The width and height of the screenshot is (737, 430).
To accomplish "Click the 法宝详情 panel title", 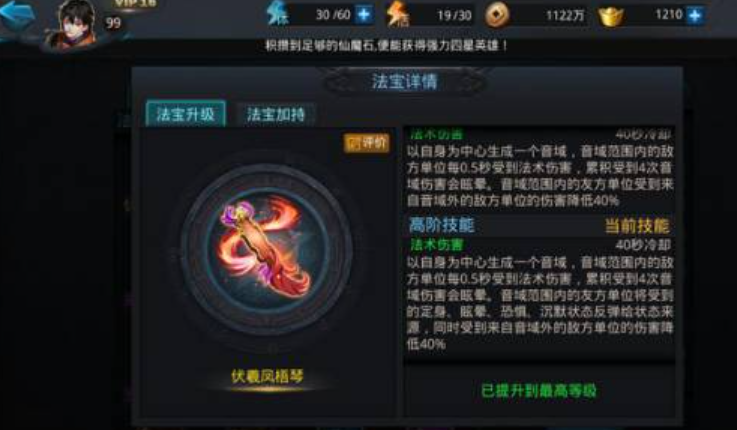I will tap(405, 81).
